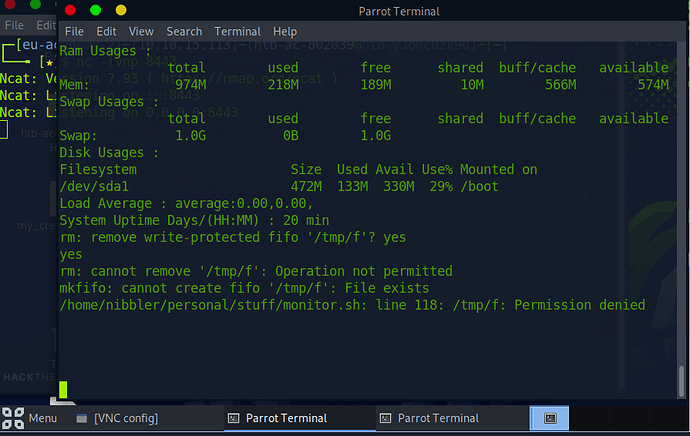Click the monitor.sh permission denied output line
This screenshot has height=436, width=690.
352,305
